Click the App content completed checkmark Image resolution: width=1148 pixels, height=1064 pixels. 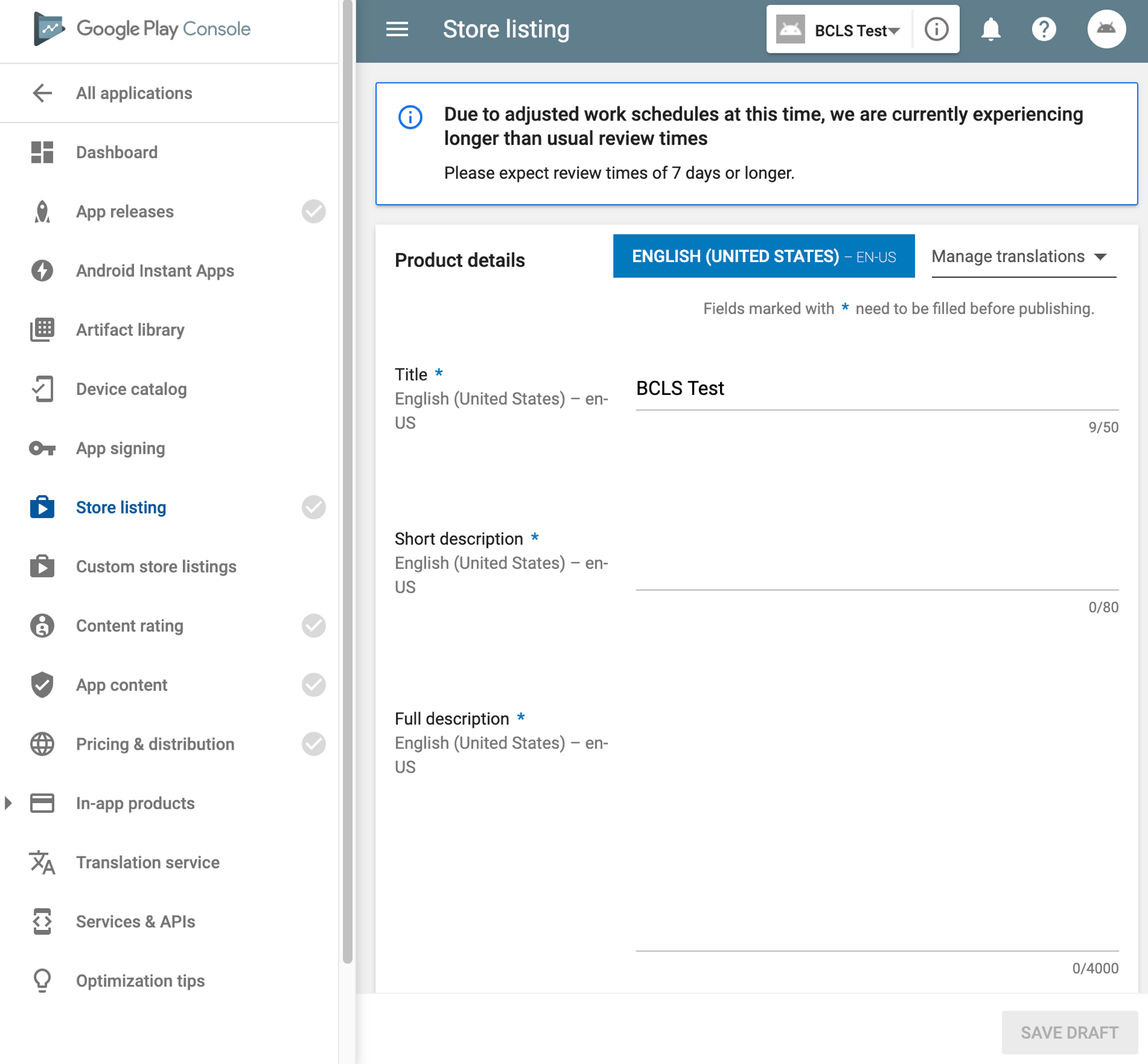tap(314, 685)
